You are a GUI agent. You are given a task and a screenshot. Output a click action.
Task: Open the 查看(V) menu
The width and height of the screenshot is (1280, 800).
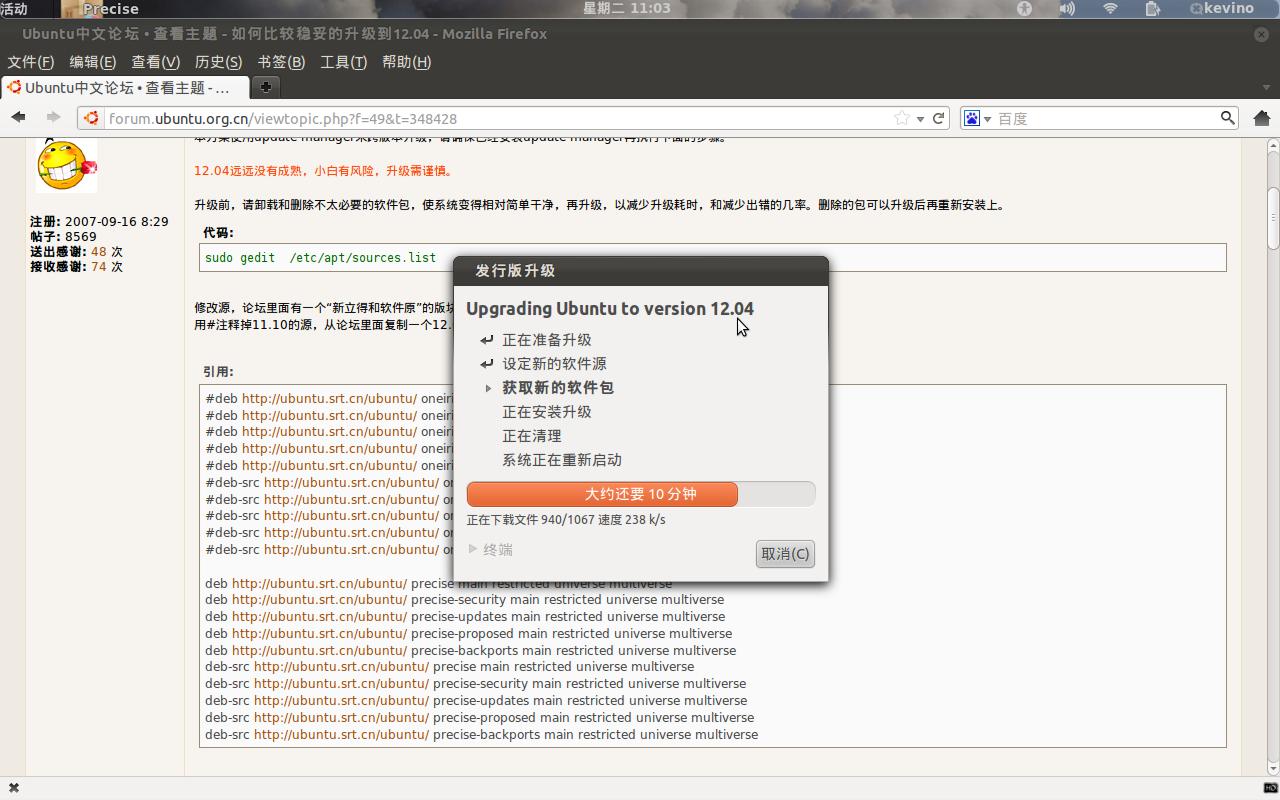pos(156,62)
